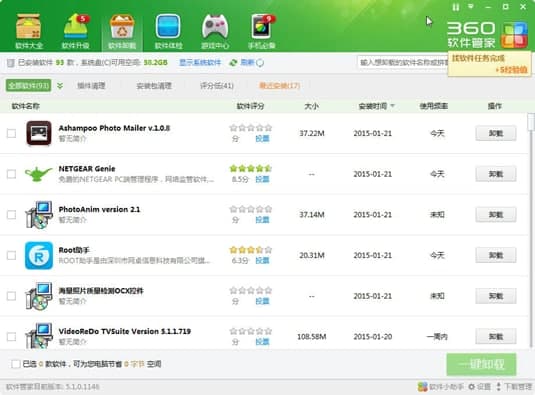The height and width of the screenshot is (395, 535).
Task: Tick checkbox for Ashampoo Photo Mailer
Action: pyautogui.click(x=11, y=133)
